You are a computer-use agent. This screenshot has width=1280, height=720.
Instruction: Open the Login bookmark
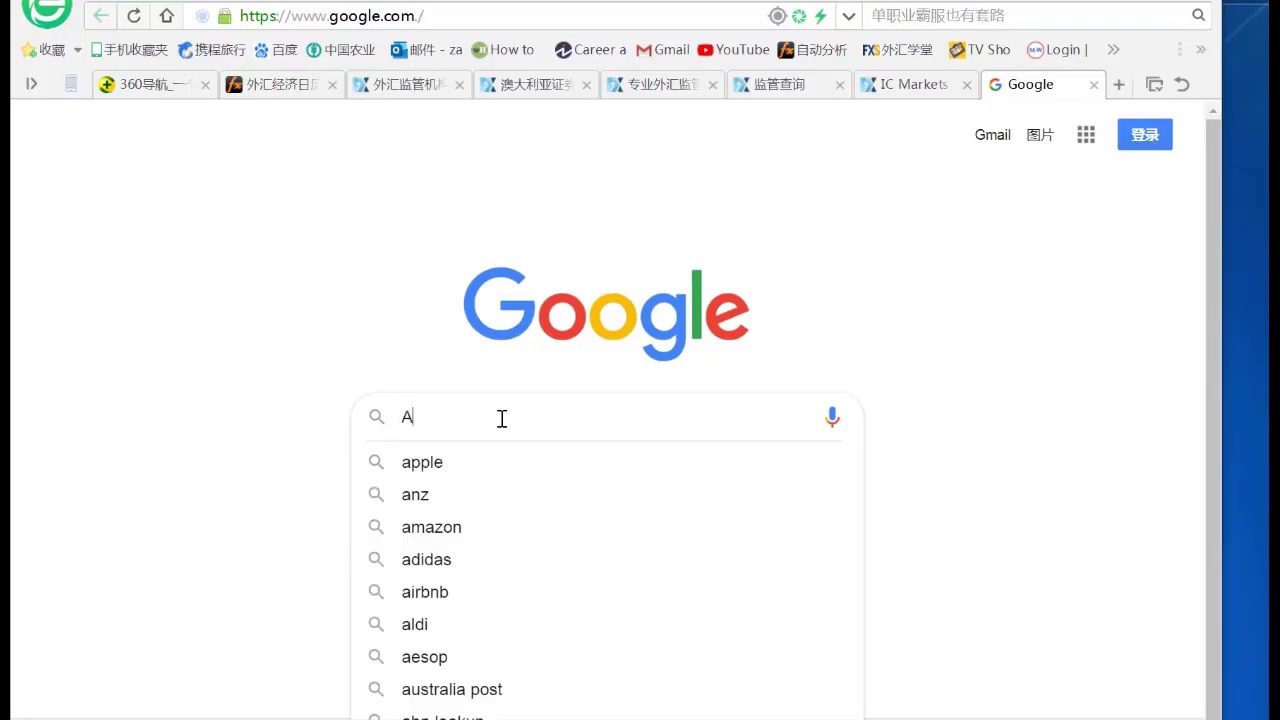[x=1057, y=50]
